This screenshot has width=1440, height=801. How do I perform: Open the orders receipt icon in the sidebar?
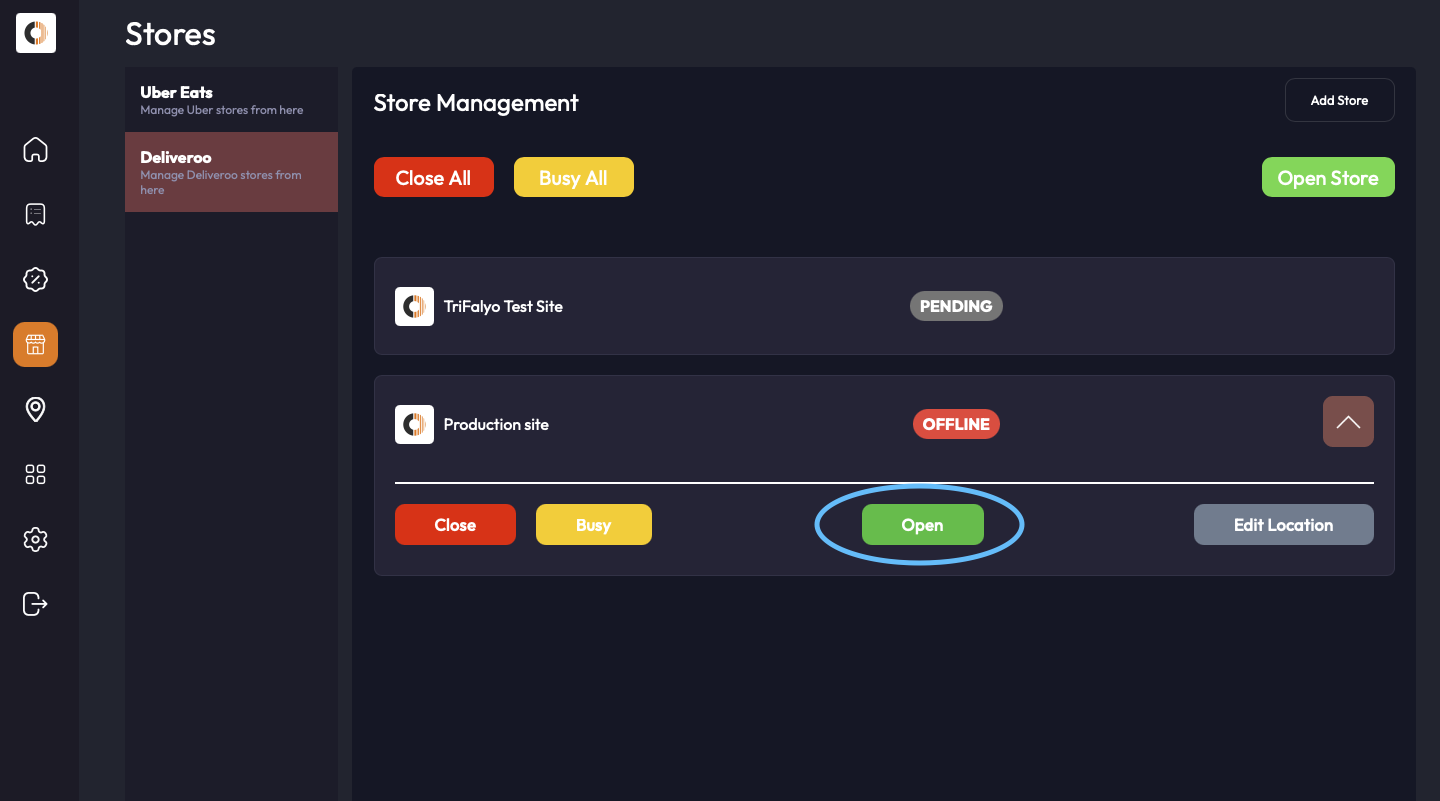35,214
